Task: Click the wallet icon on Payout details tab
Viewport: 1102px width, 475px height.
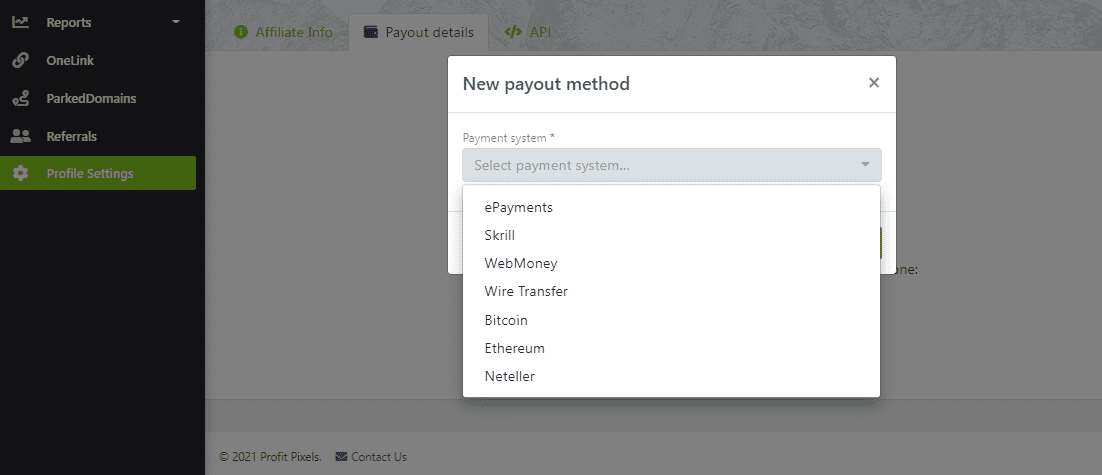Action: (x=371, y=32)
